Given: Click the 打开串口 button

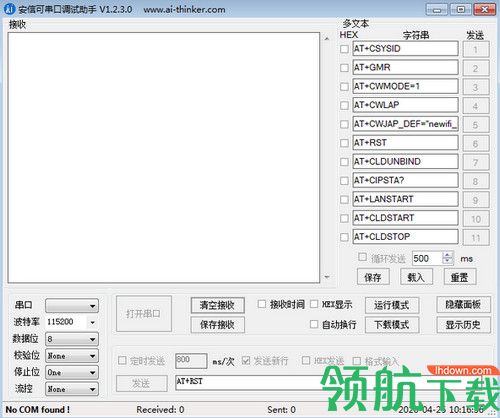Looking at the screenshot, I should click(x=144, y=314).
